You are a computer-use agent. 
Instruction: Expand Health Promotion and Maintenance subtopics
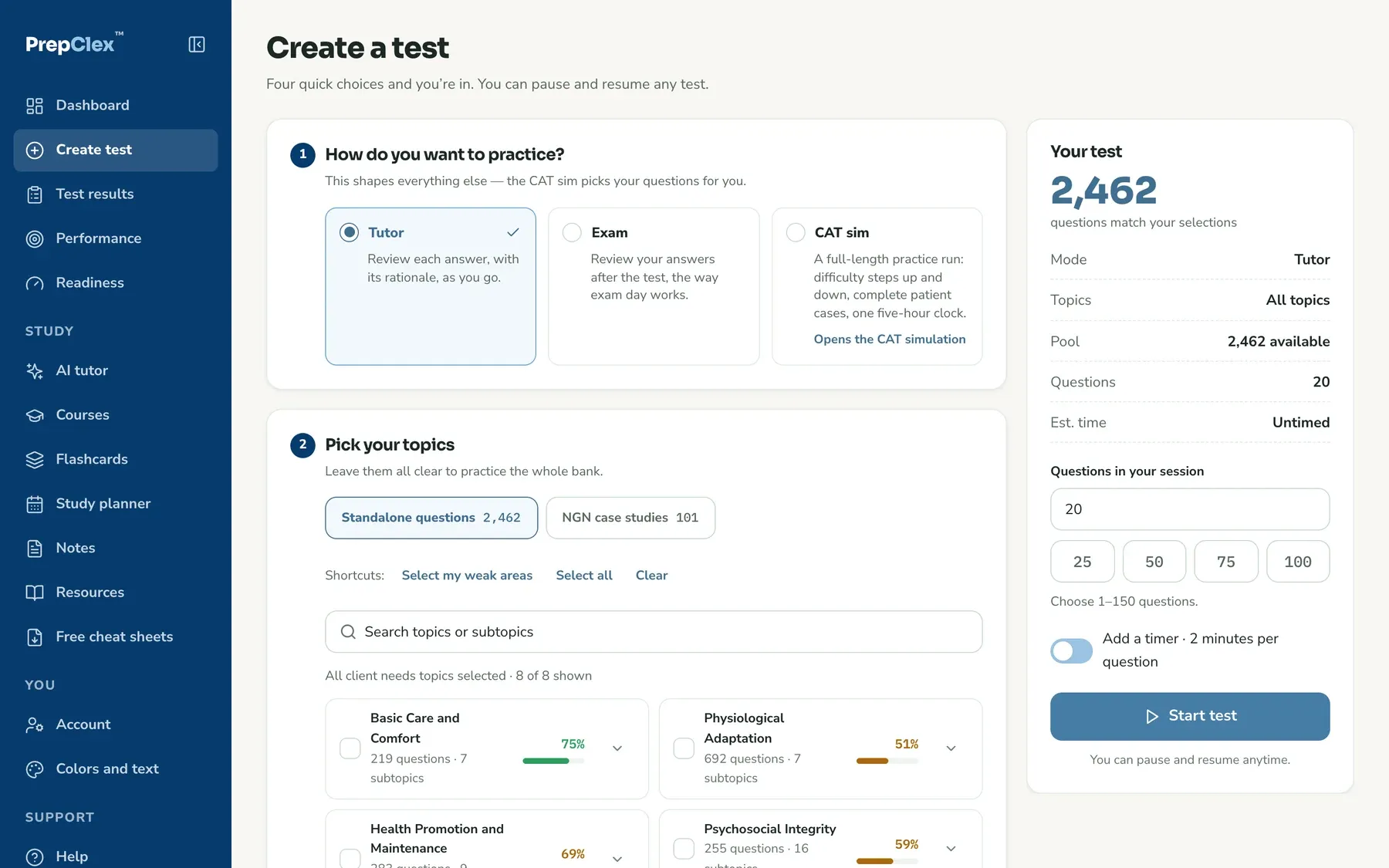(x=617, y=859)
